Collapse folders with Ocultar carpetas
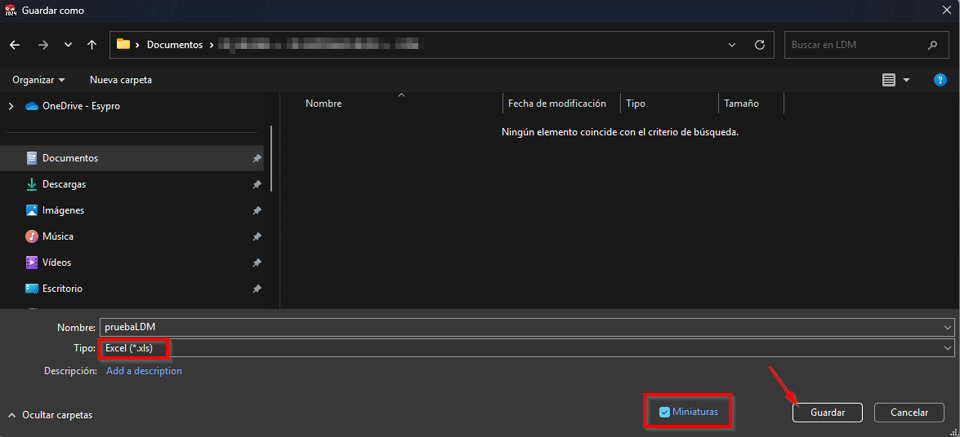This screenshot has width=960, height=437. point(50,414)
